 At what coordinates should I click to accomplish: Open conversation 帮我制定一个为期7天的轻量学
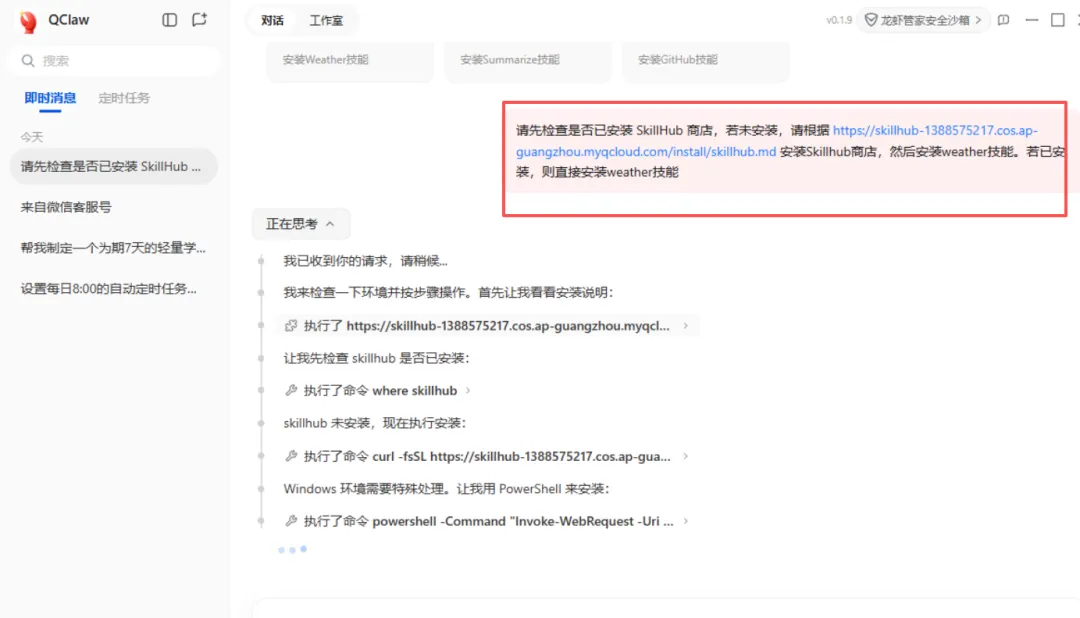point(114,247)
